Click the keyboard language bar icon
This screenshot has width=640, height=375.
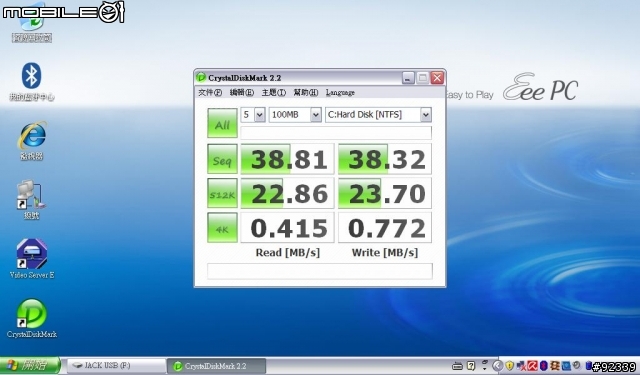click(457, 366)
